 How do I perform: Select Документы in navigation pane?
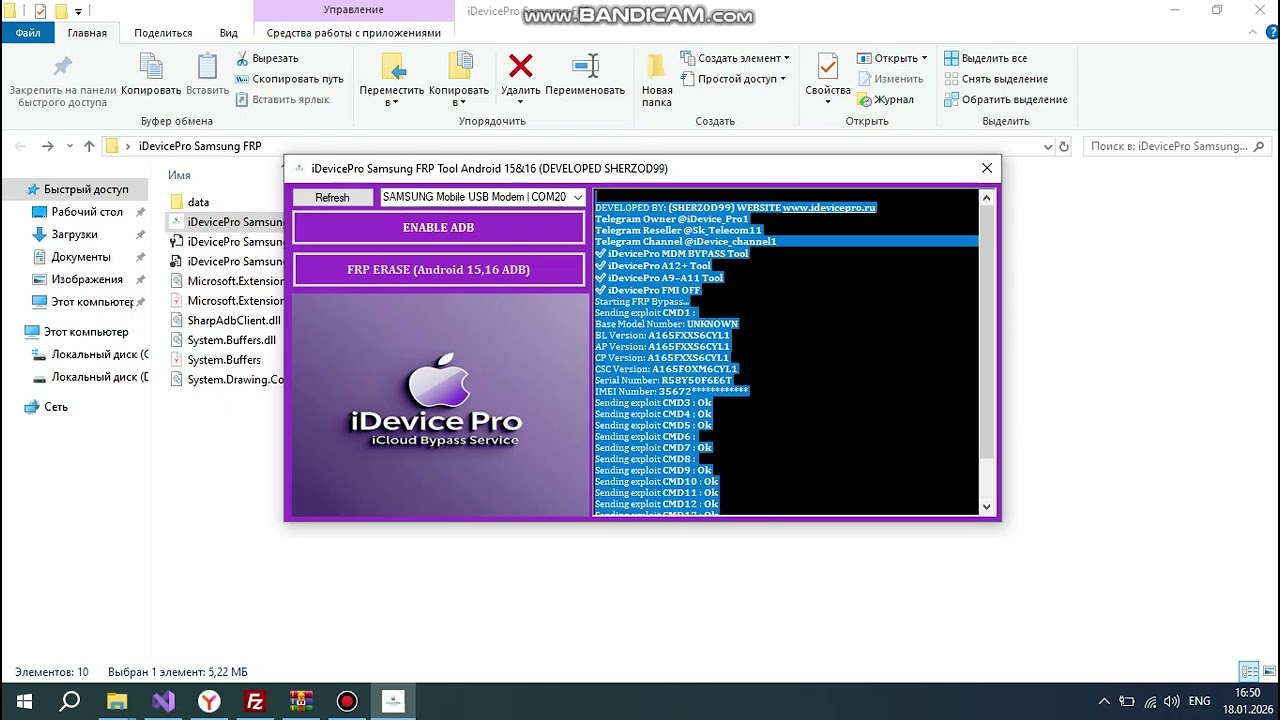(81, 257)
